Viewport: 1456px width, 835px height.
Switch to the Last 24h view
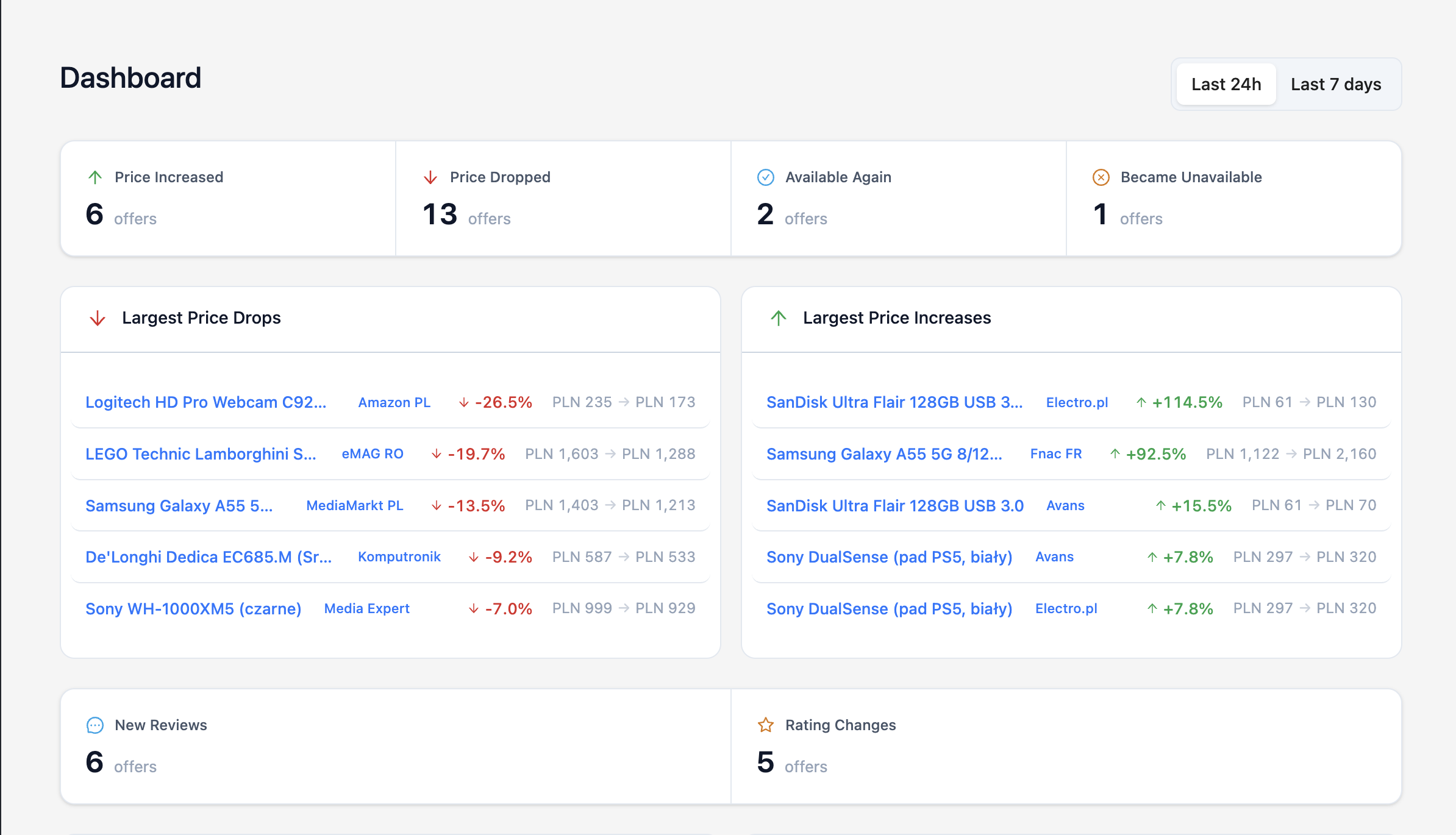1226,84
